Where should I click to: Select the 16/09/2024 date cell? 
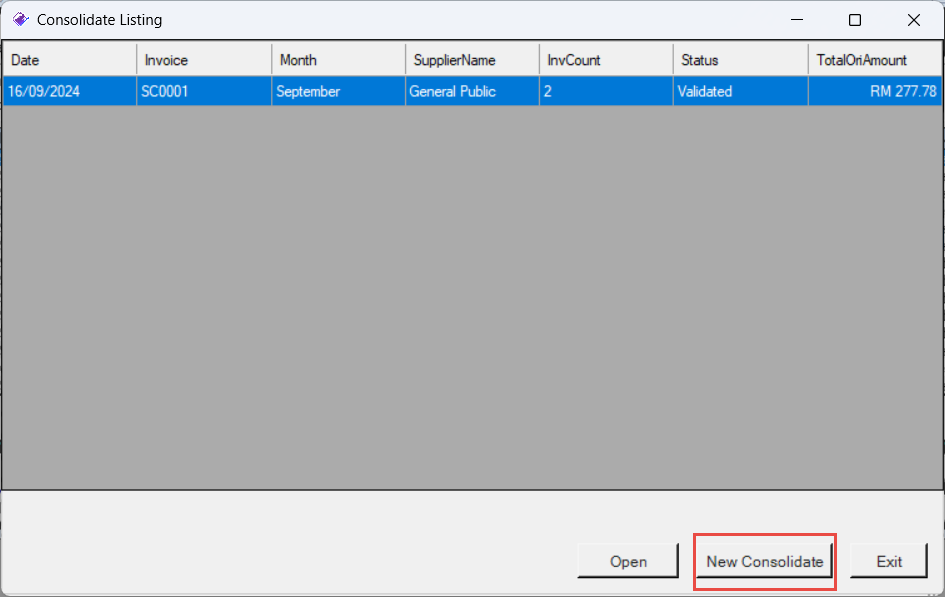[69, 91]
